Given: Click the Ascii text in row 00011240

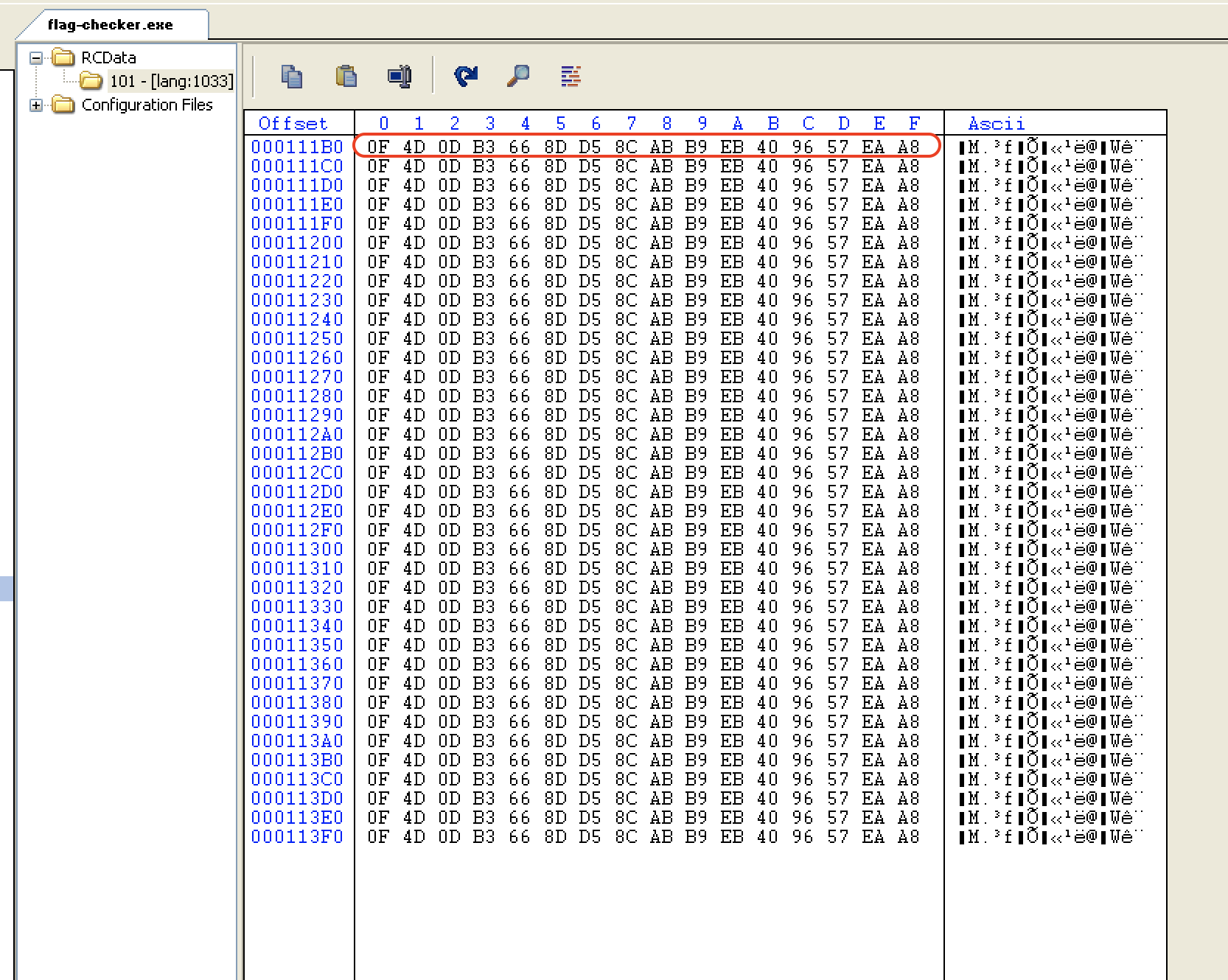Looking at the screenshot, I should (x=1051, y=319).
